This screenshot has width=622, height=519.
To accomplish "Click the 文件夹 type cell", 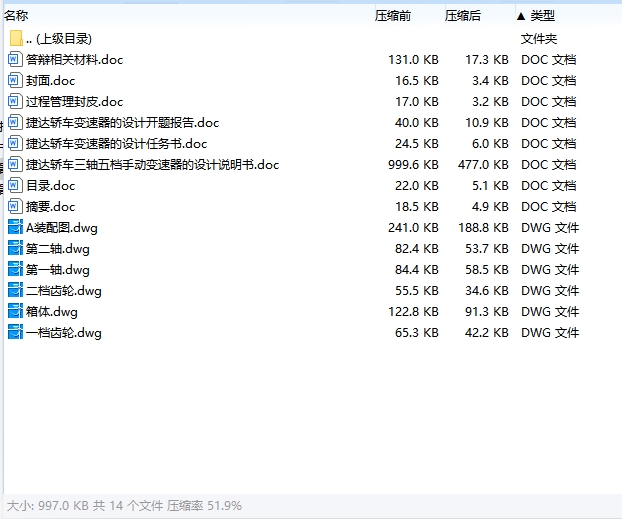I will [539, 38].
